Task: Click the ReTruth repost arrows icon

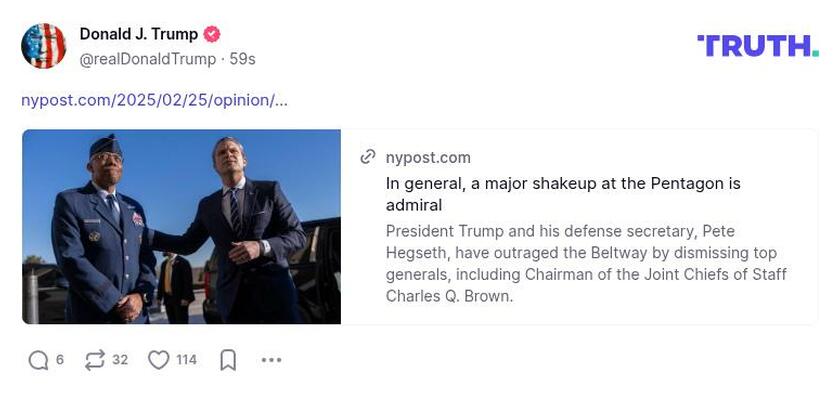Action: [x=95, y=360]
